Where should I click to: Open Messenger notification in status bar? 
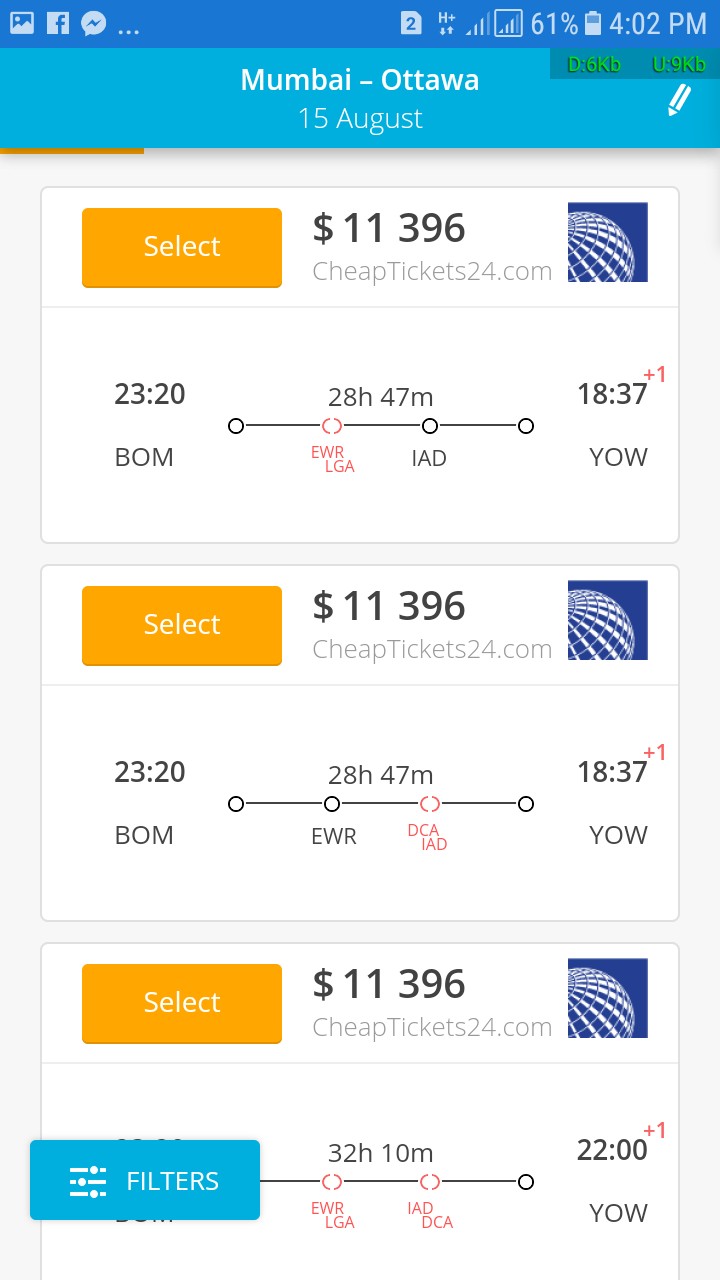coord(94,23)
